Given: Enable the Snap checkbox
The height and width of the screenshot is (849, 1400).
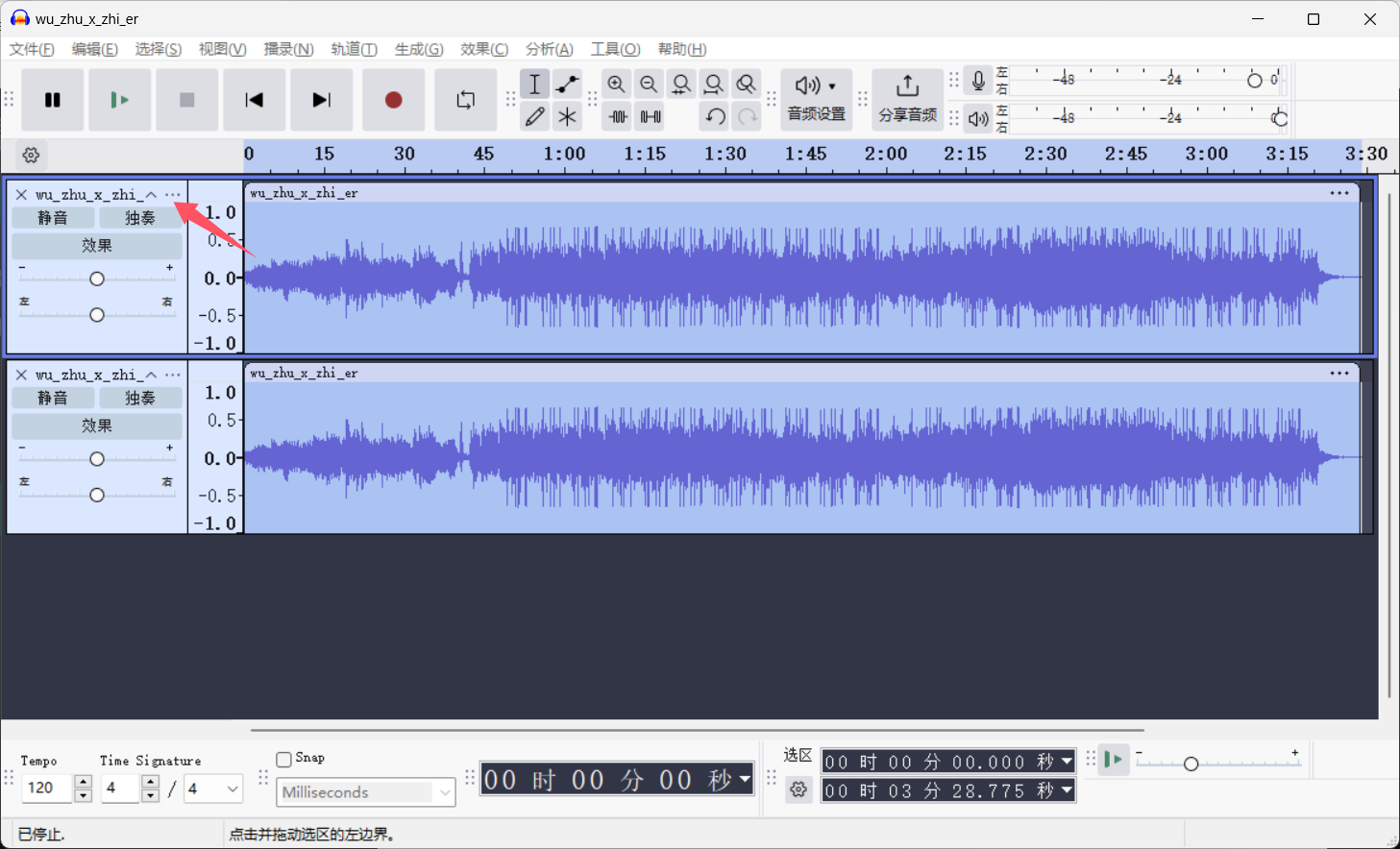Looking at the screenshot, I should click(283, 759).
